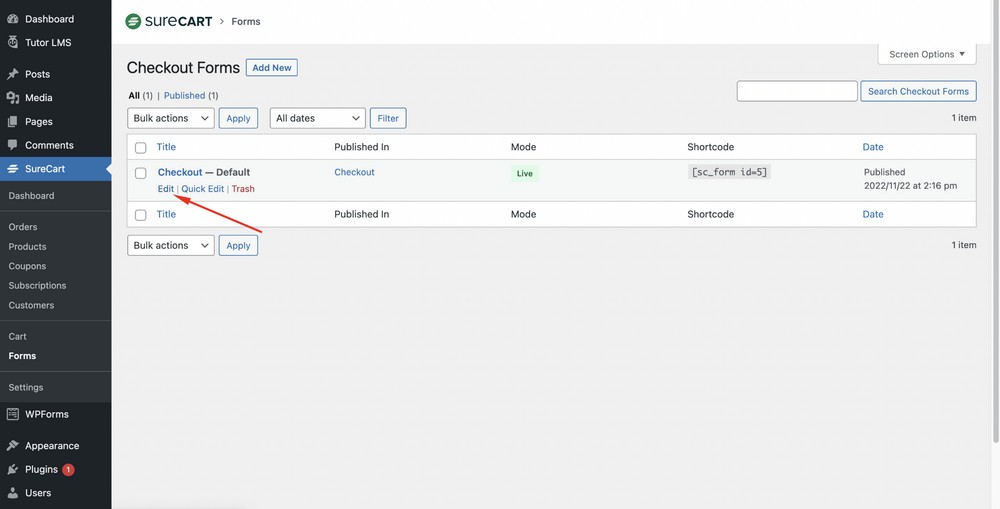
Task: Click the Comments bubble icon
Action: tap(12, 145)
